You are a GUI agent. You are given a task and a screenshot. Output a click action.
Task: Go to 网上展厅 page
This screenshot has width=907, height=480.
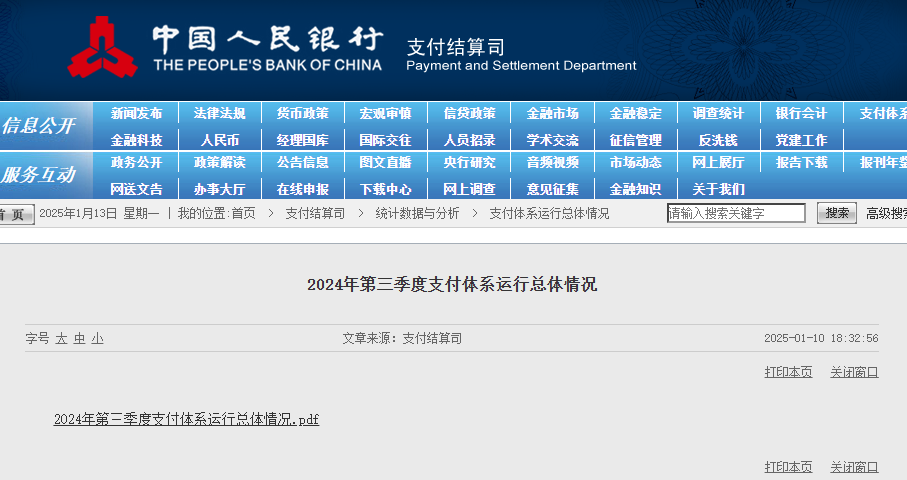tap(718, 163)
